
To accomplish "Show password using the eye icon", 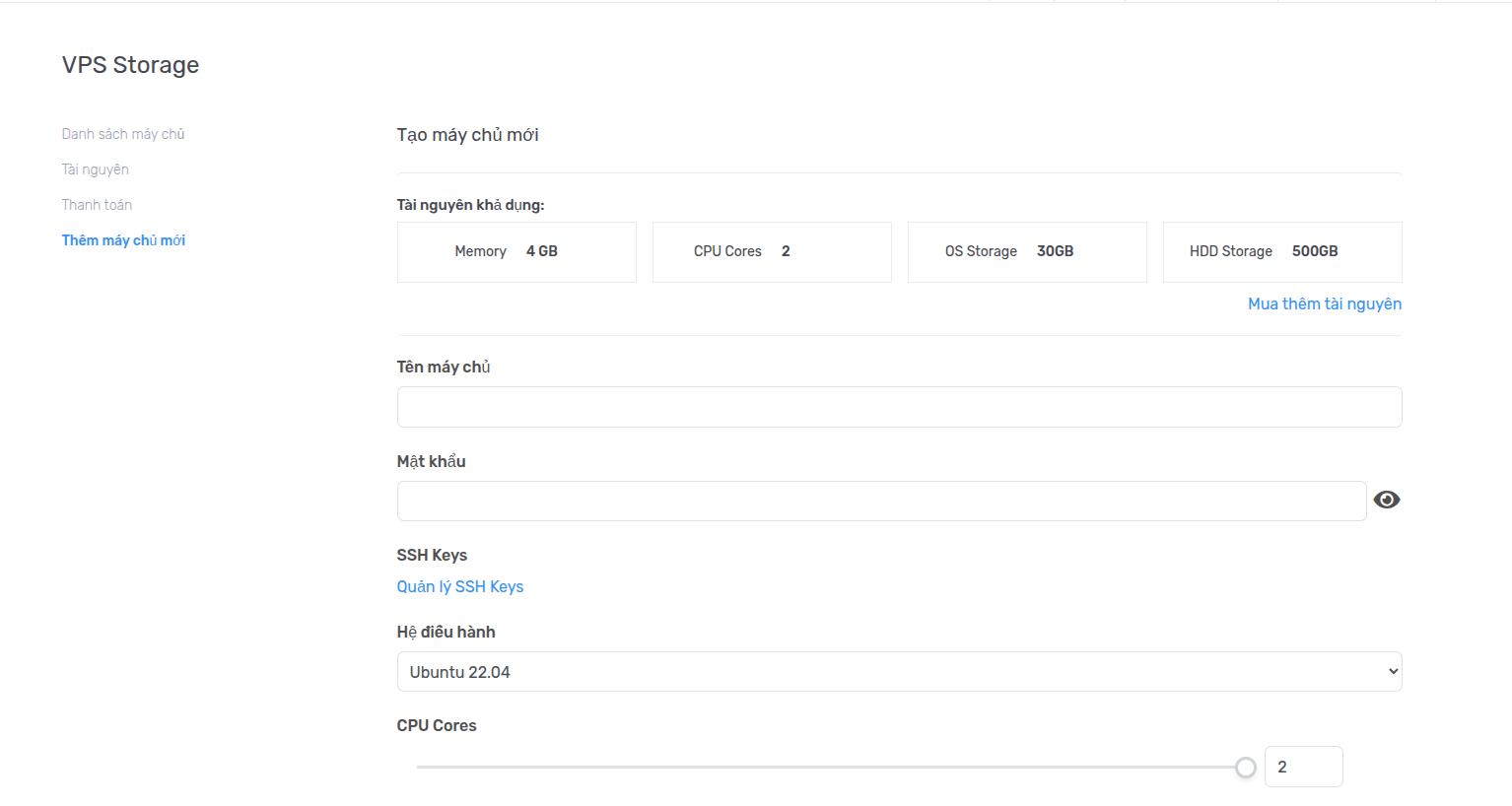I will (x=1386, y=500).
